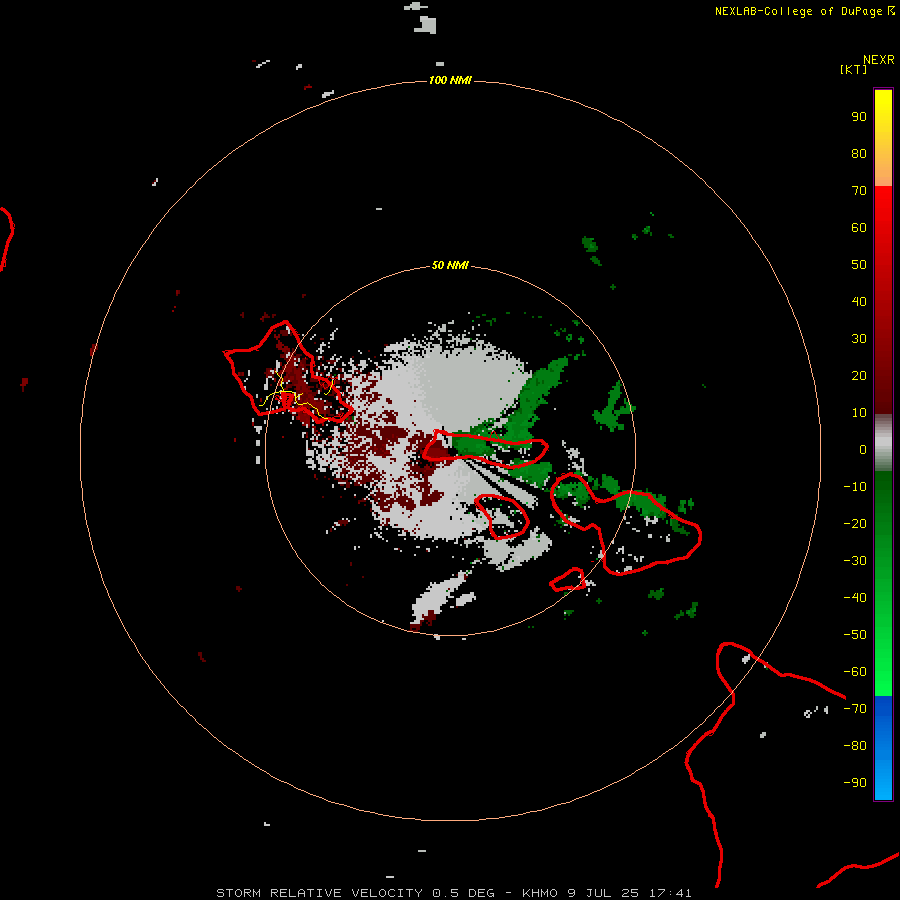Click the -30 value on velocity scale
This screenshot has height=900, width=900.
point(855,561)
